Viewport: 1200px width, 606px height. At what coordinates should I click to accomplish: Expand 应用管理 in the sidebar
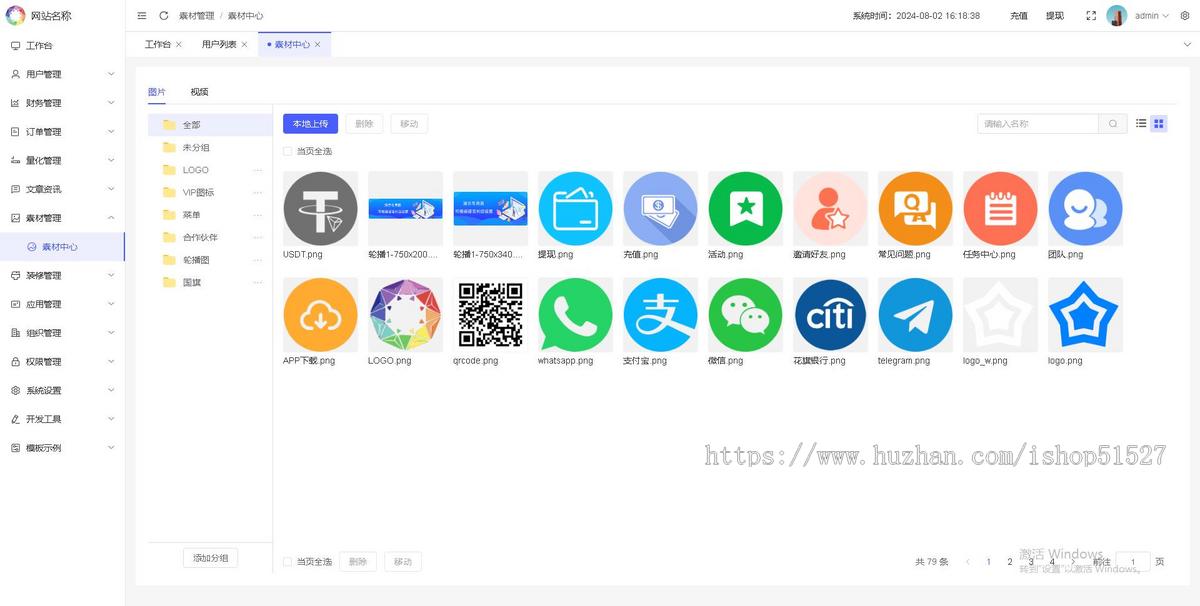(x=62, y=304)
